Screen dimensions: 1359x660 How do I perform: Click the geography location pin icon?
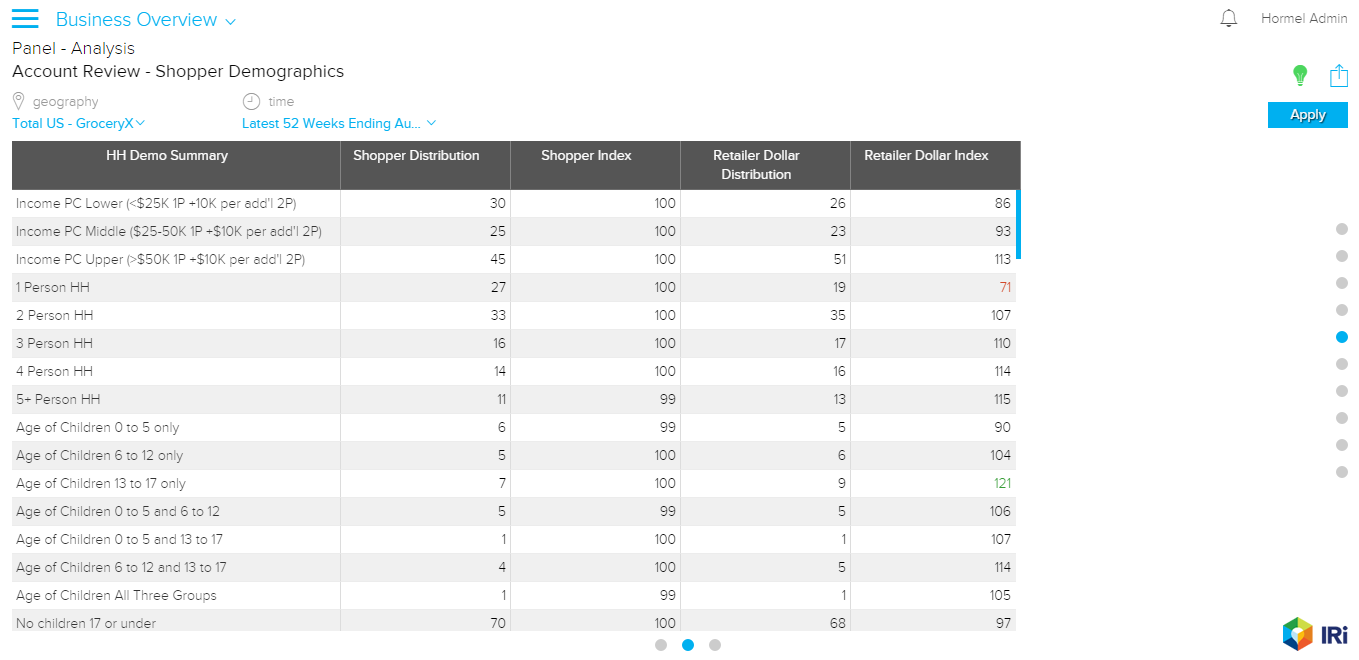pos(18,101)
